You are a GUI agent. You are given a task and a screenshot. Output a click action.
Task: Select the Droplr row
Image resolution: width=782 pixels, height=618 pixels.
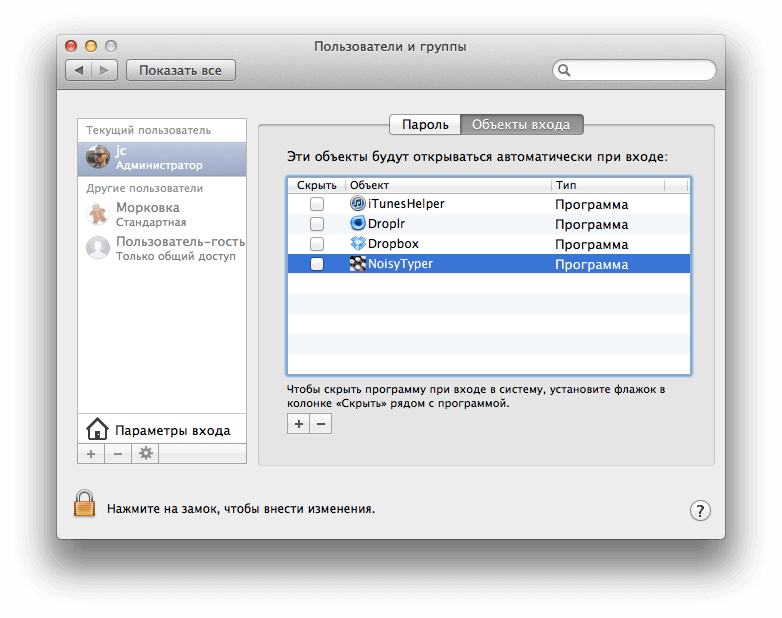pyautogui.click(x=489, y=224)
